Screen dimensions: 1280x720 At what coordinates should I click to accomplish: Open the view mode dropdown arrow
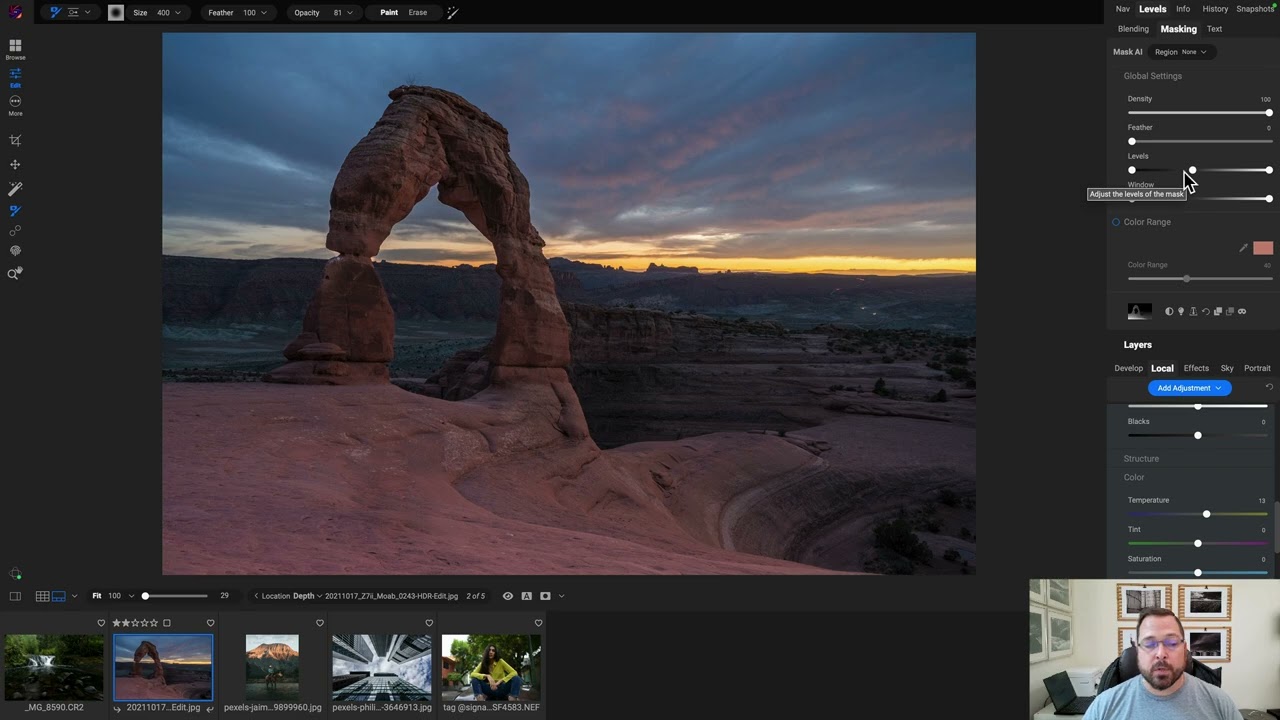[x=74, y=596]
